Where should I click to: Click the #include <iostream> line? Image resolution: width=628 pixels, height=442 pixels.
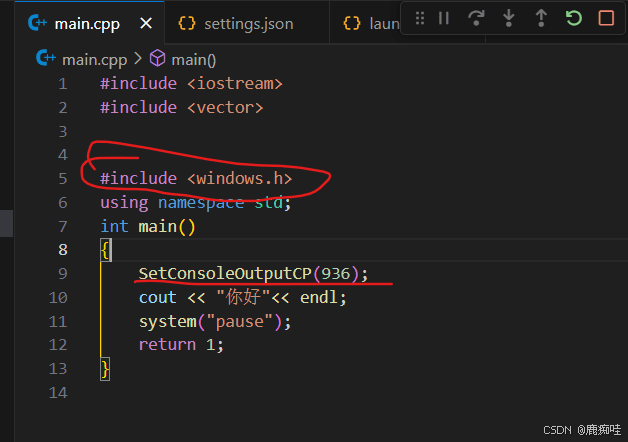(x=191, y=84)
